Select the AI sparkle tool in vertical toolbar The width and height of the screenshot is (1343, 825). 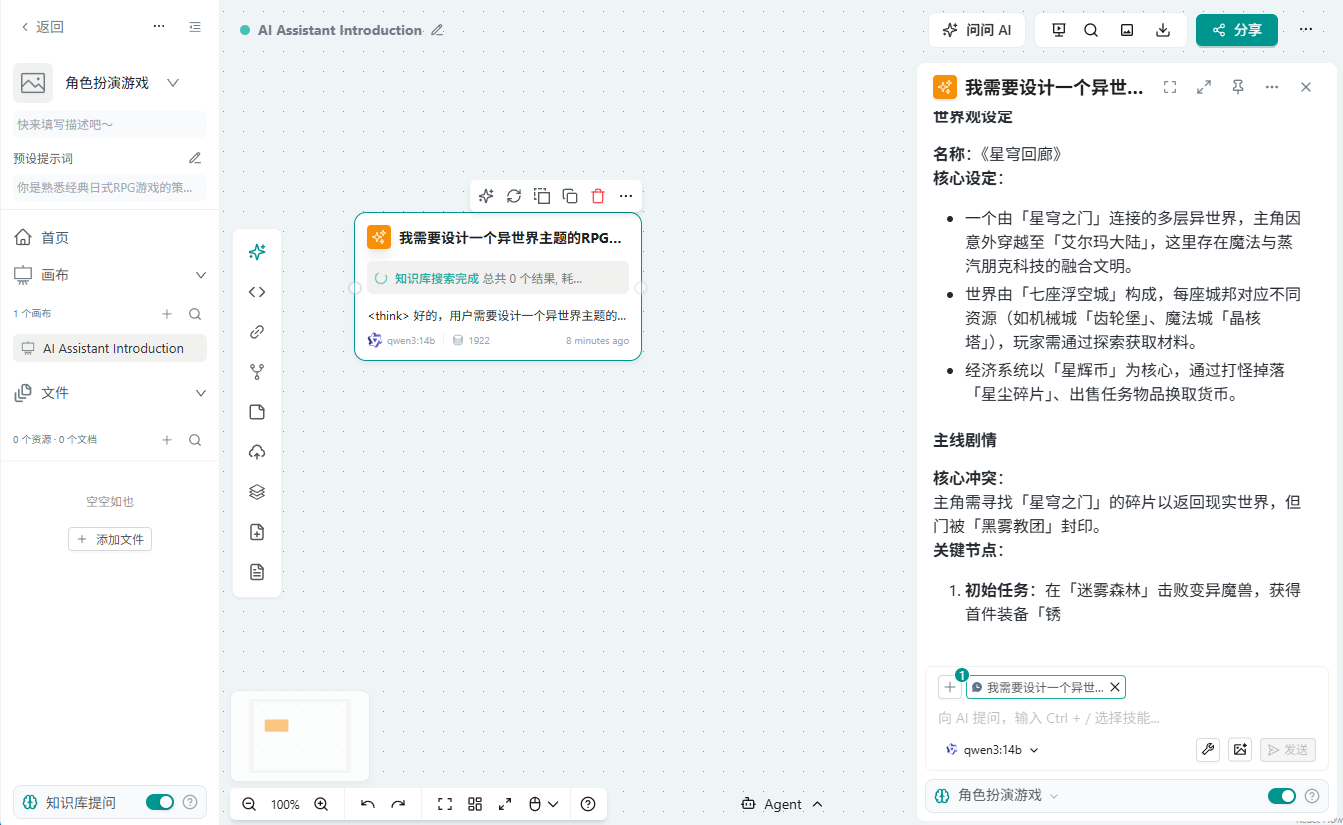(257, 252)
